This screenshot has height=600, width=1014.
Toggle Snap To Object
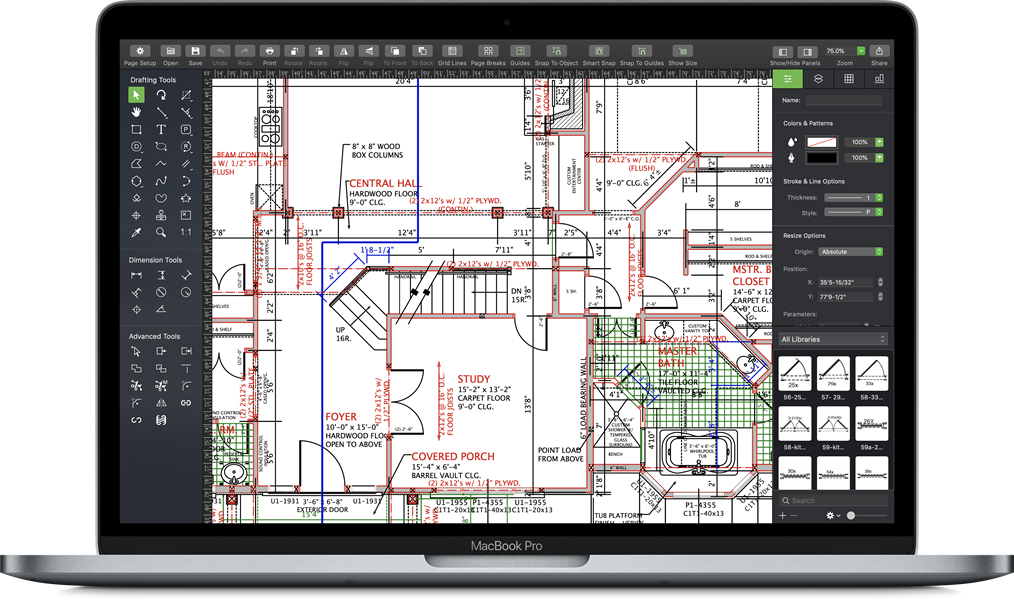coord(556,51)
